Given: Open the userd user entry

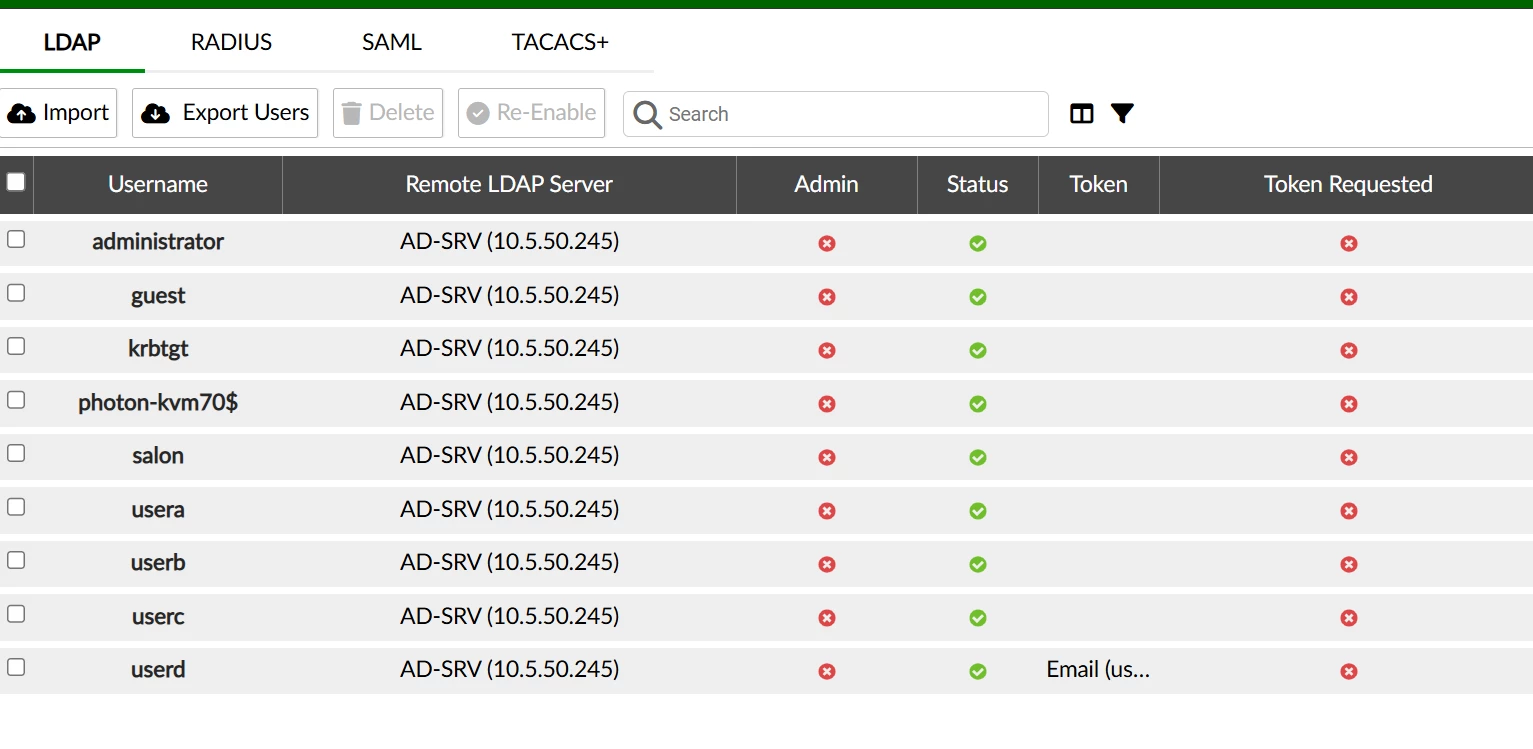Looking at the screenshot, I should 158,669.
